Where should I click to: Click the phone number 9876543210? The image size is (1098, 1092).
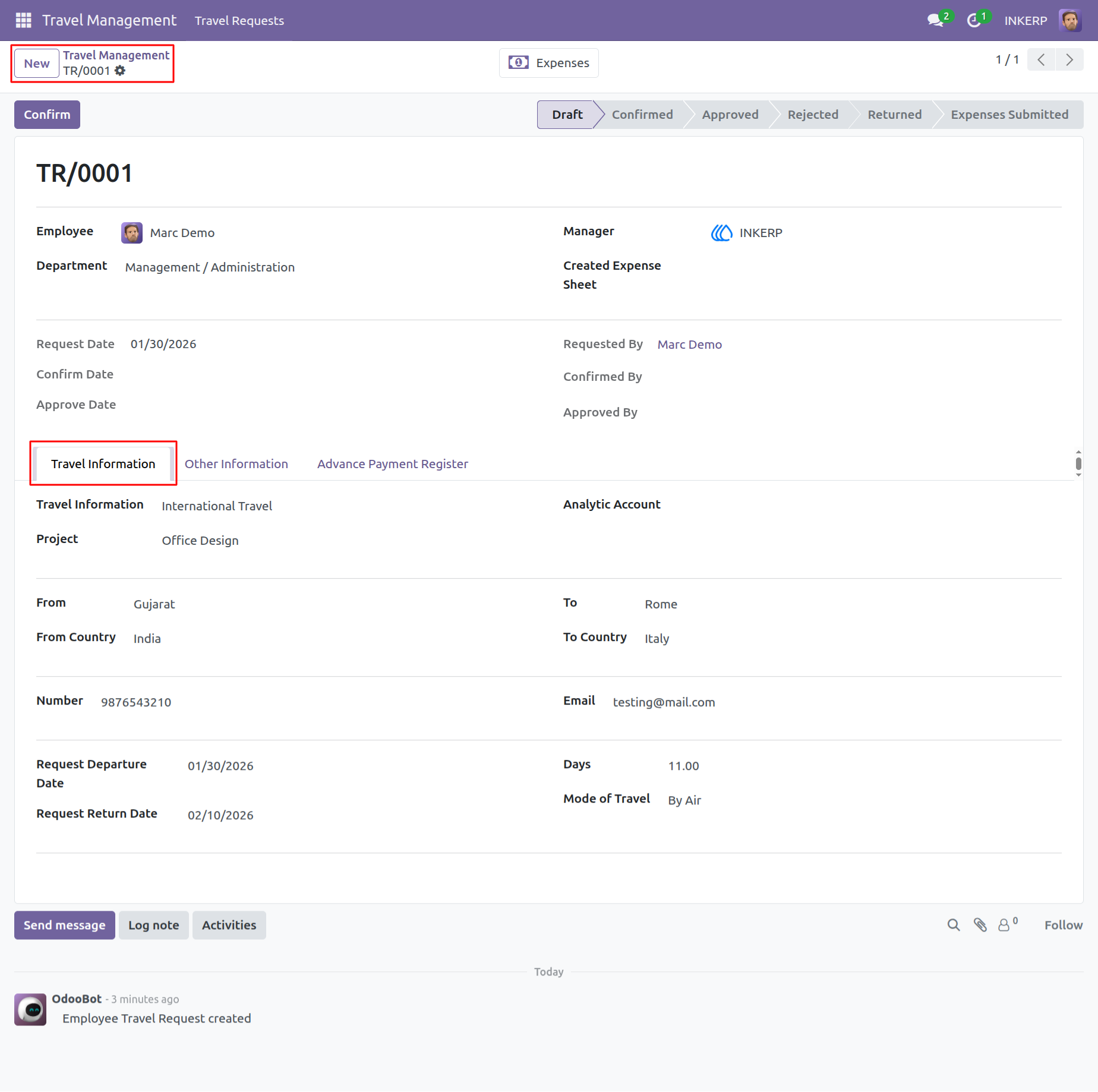pyautogui.click(x=136, y=702)
